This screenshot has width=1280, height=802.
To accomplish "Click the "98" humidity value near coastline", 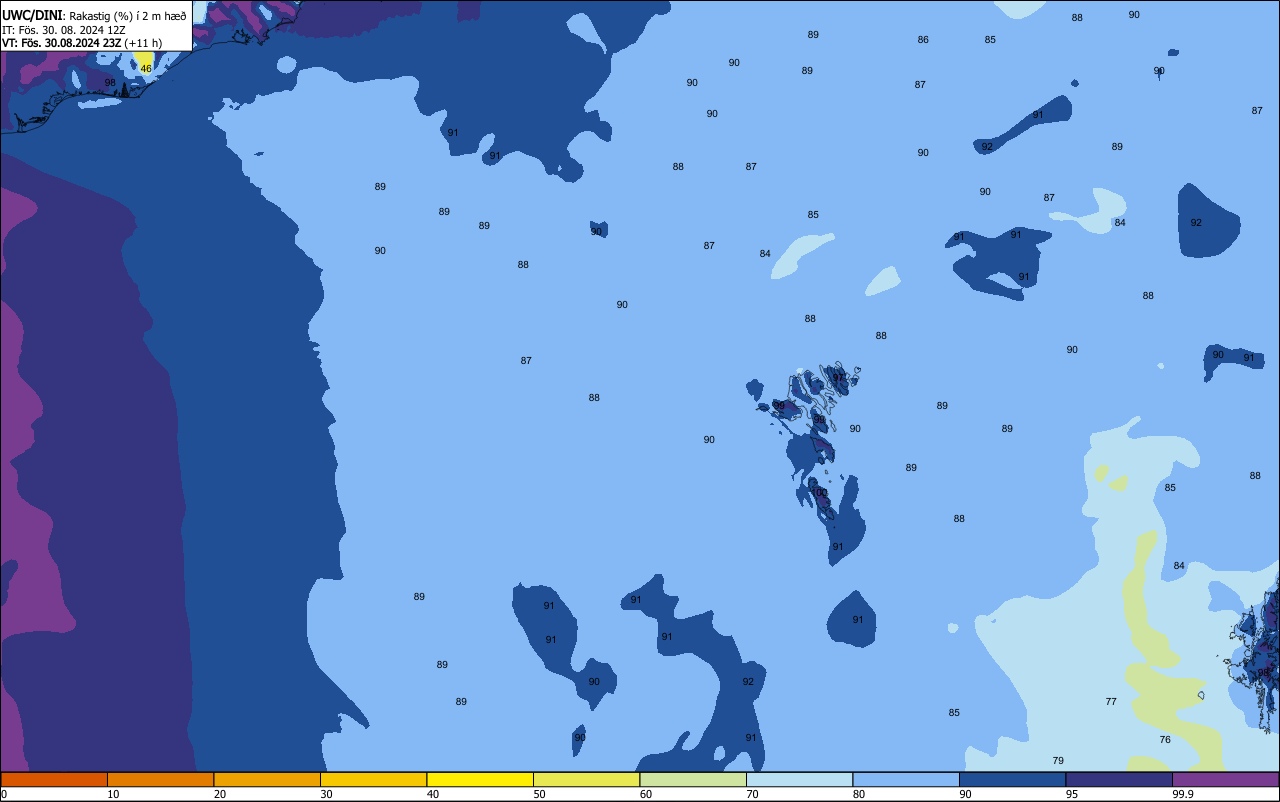I will point(110,82).
